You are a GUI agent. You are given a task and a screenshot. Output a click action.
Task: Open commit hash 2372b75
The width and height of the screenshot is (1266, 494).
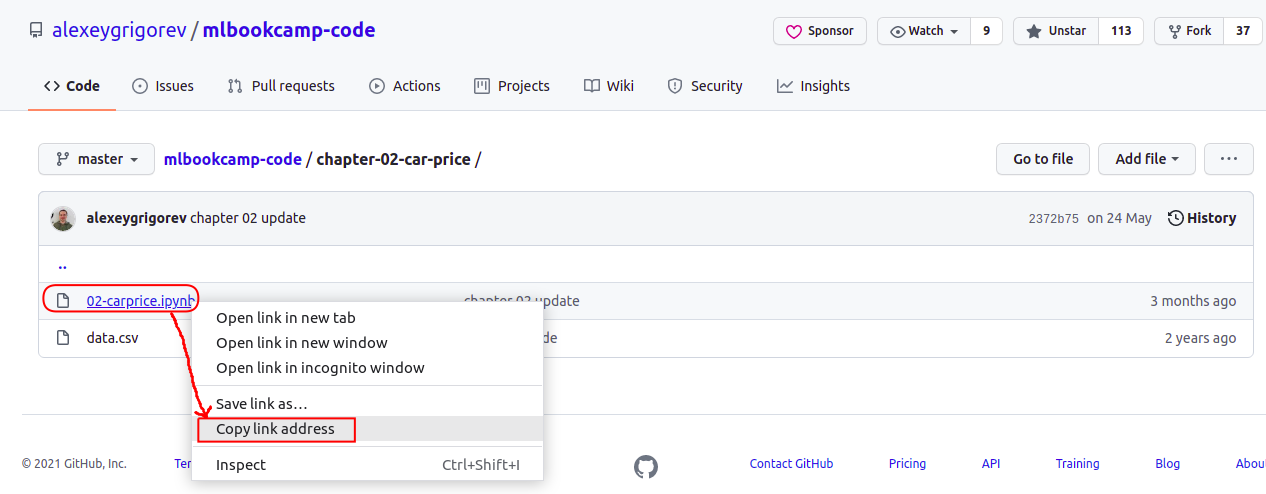coord(1053,219)
